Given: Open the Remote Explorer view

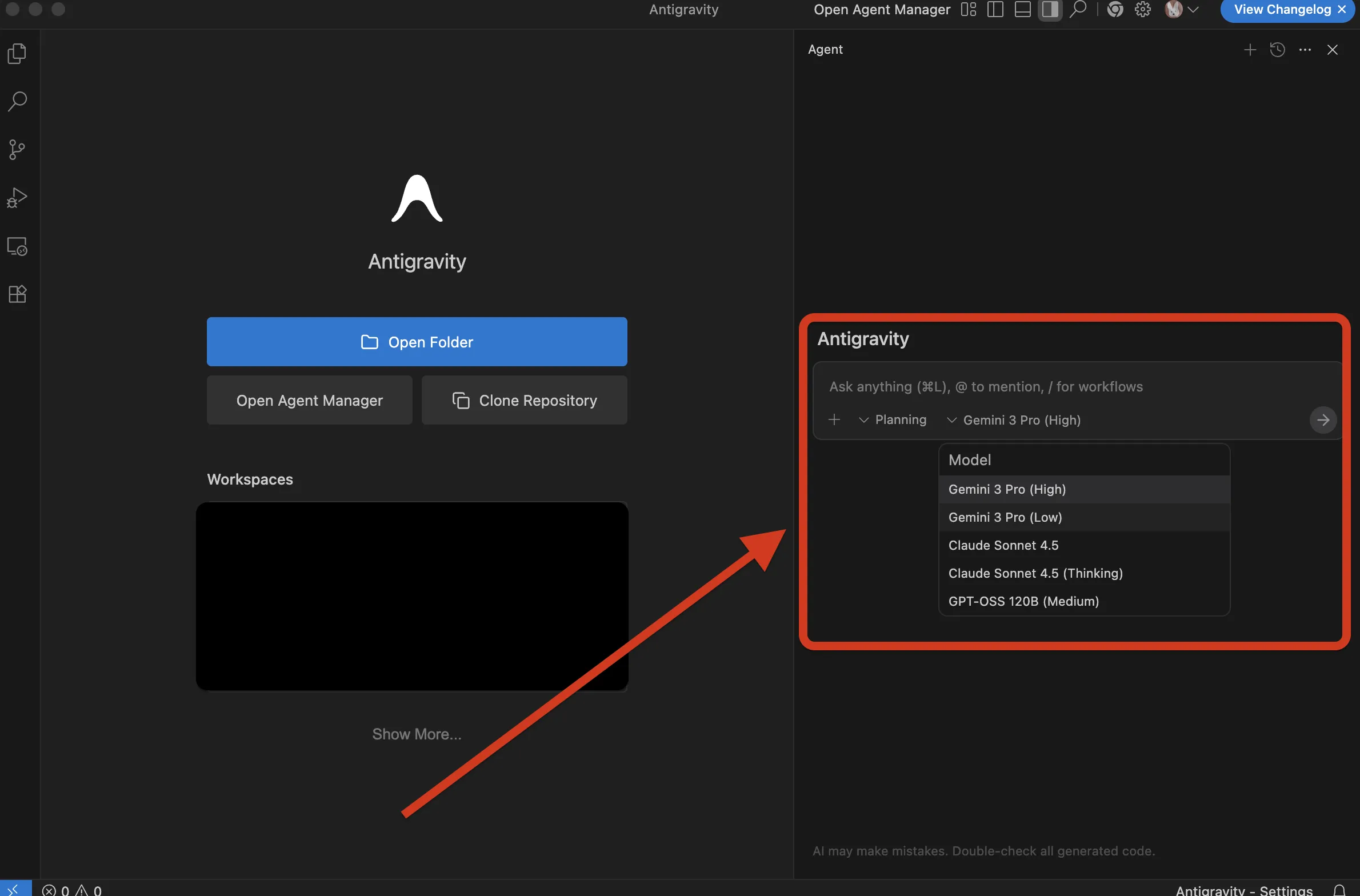Looking at the screenshot, I should click(17, 246).
